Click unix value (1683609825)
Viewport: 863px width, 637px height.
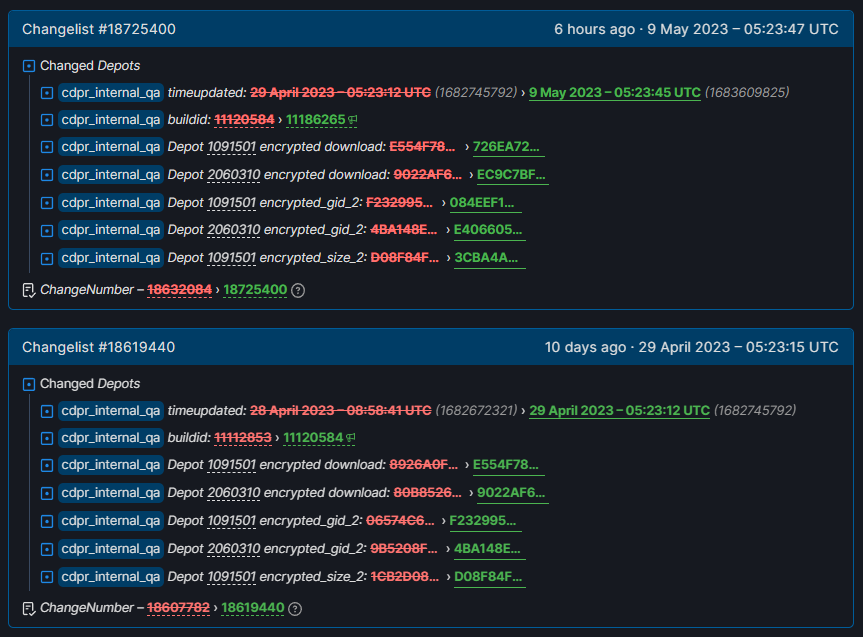pyautogui.click(x=747, y=92)
